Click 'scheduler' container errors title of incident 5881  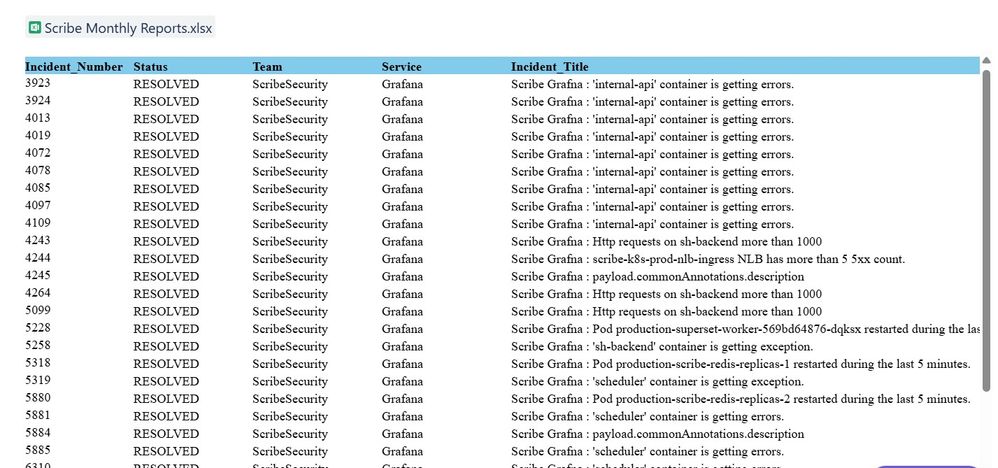tap(647, 417)
